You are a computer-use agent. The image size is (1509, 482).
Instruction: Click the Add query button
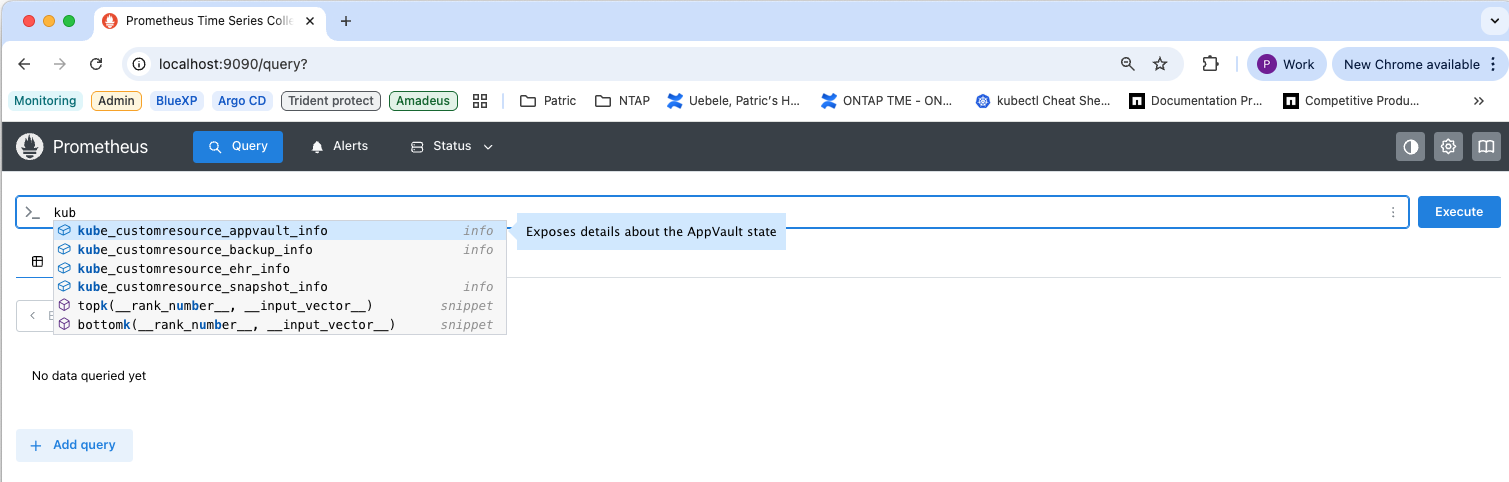(74, 445)
